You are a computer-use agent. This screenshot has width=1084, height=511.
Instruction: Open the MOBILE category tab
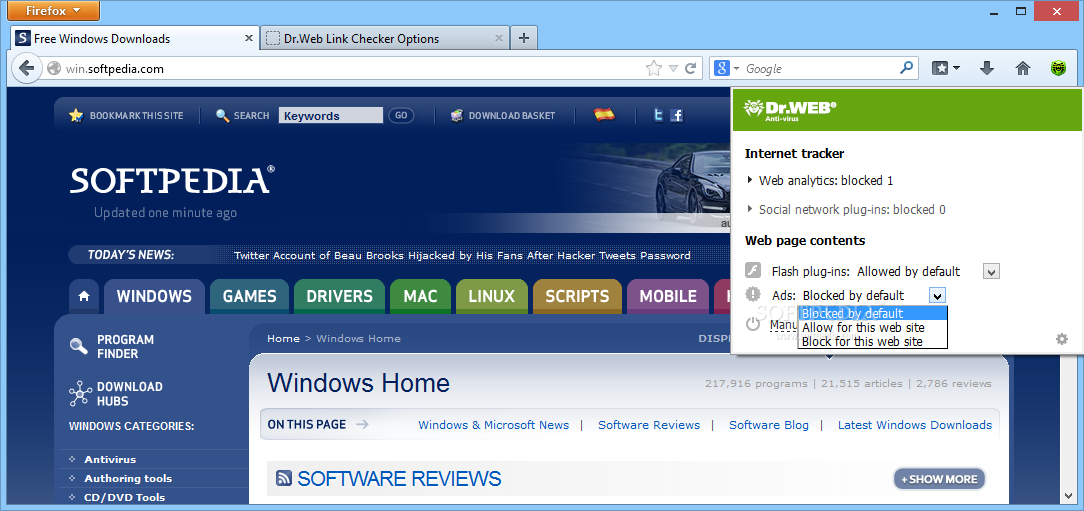[x=668, y=297]
